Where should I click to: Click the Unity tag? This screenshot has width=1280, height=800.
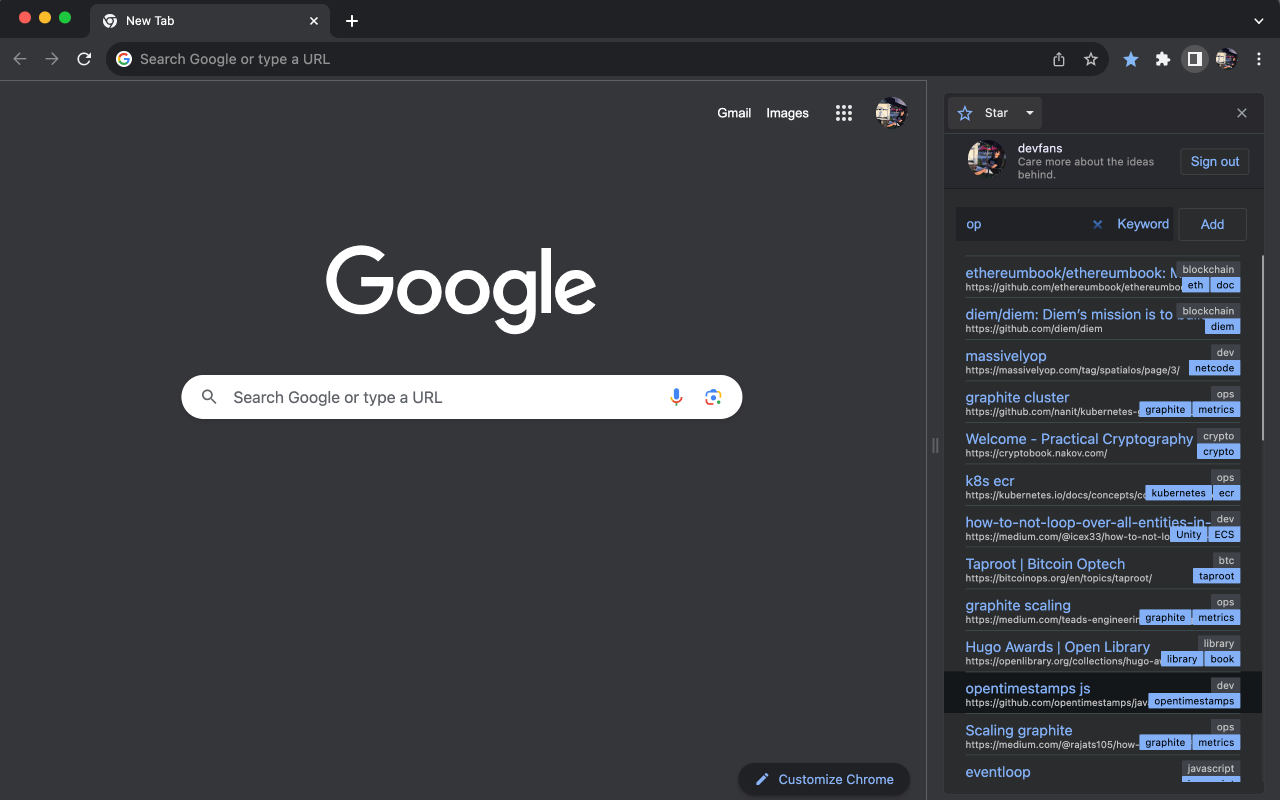(1189, 534)
